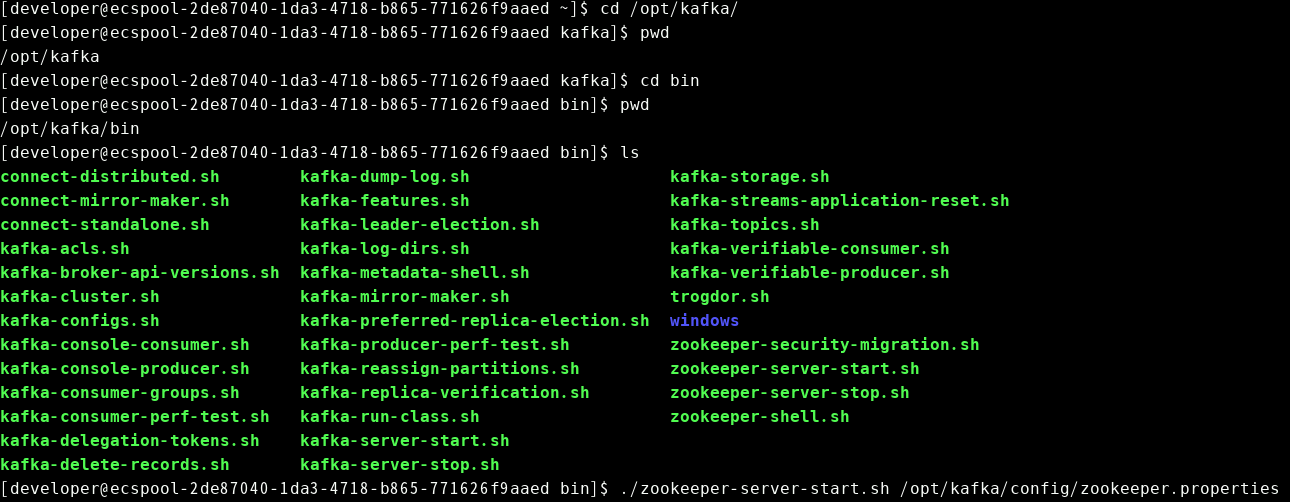Select kafka-consumer-groups.sh file name
Screen dimensions: 1290x502
point(119,393)
